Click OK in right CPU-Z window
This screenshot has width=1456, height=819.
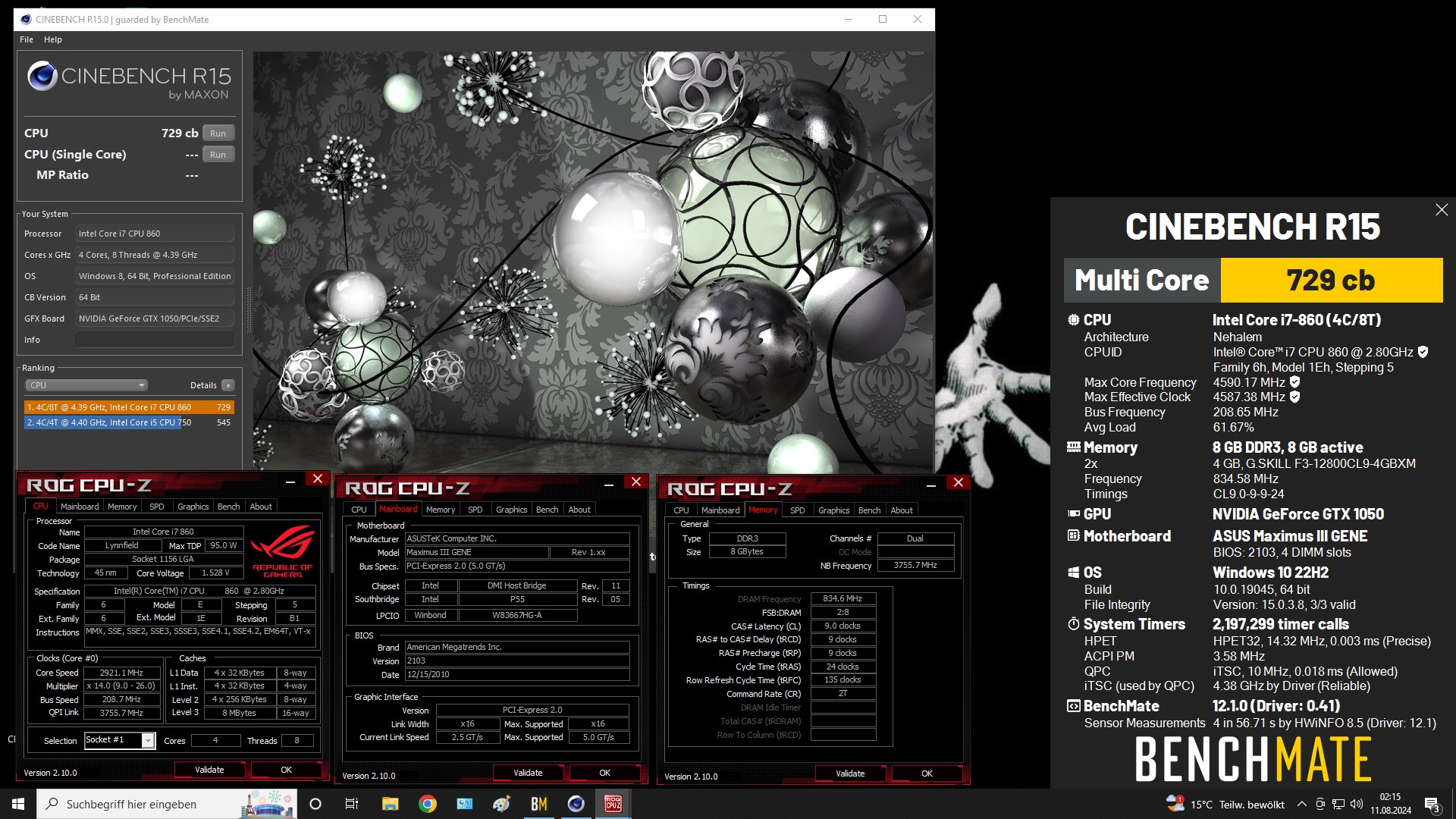click(927, 773)
